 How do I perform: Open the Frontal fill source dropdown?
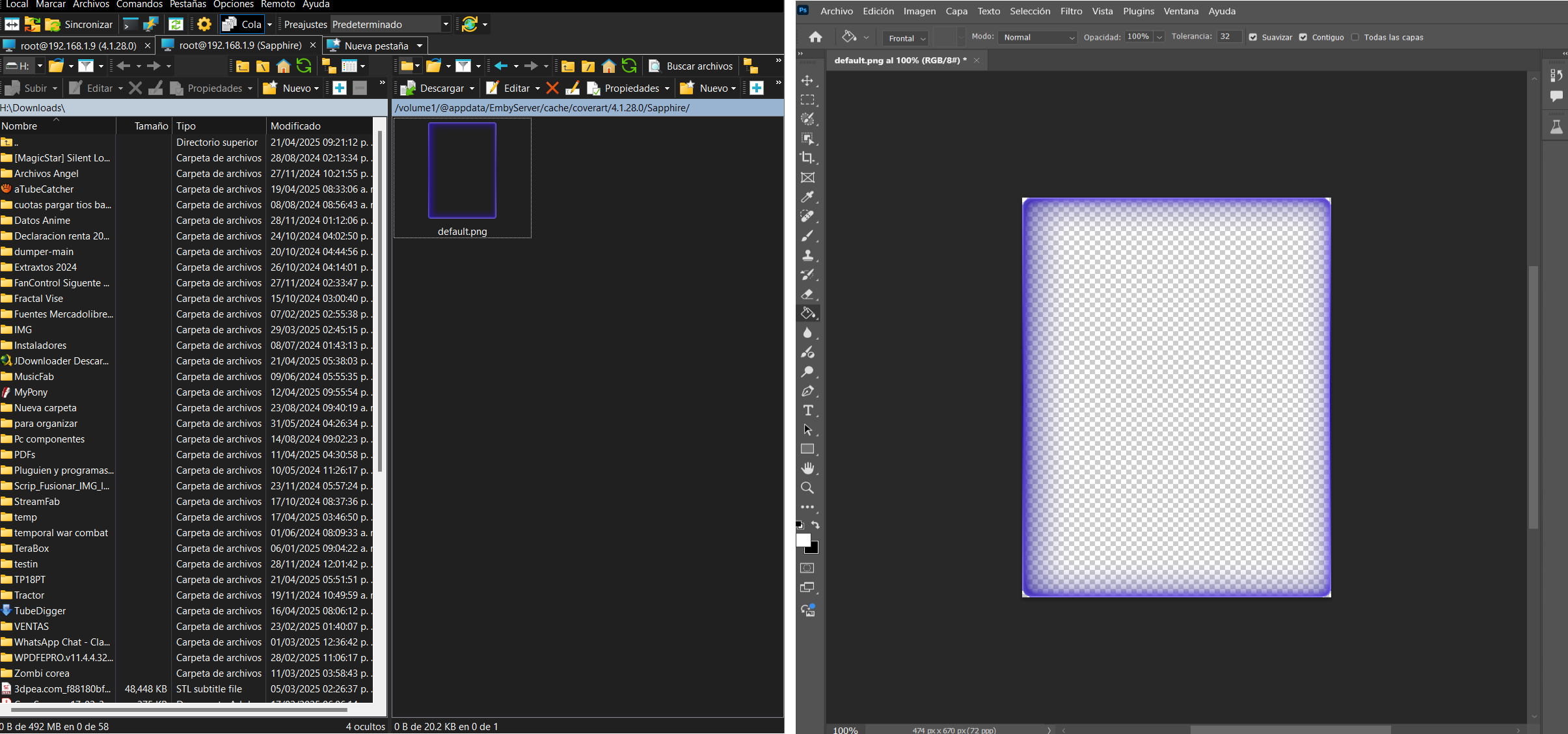pyautogui.click(x=905, y=38)
